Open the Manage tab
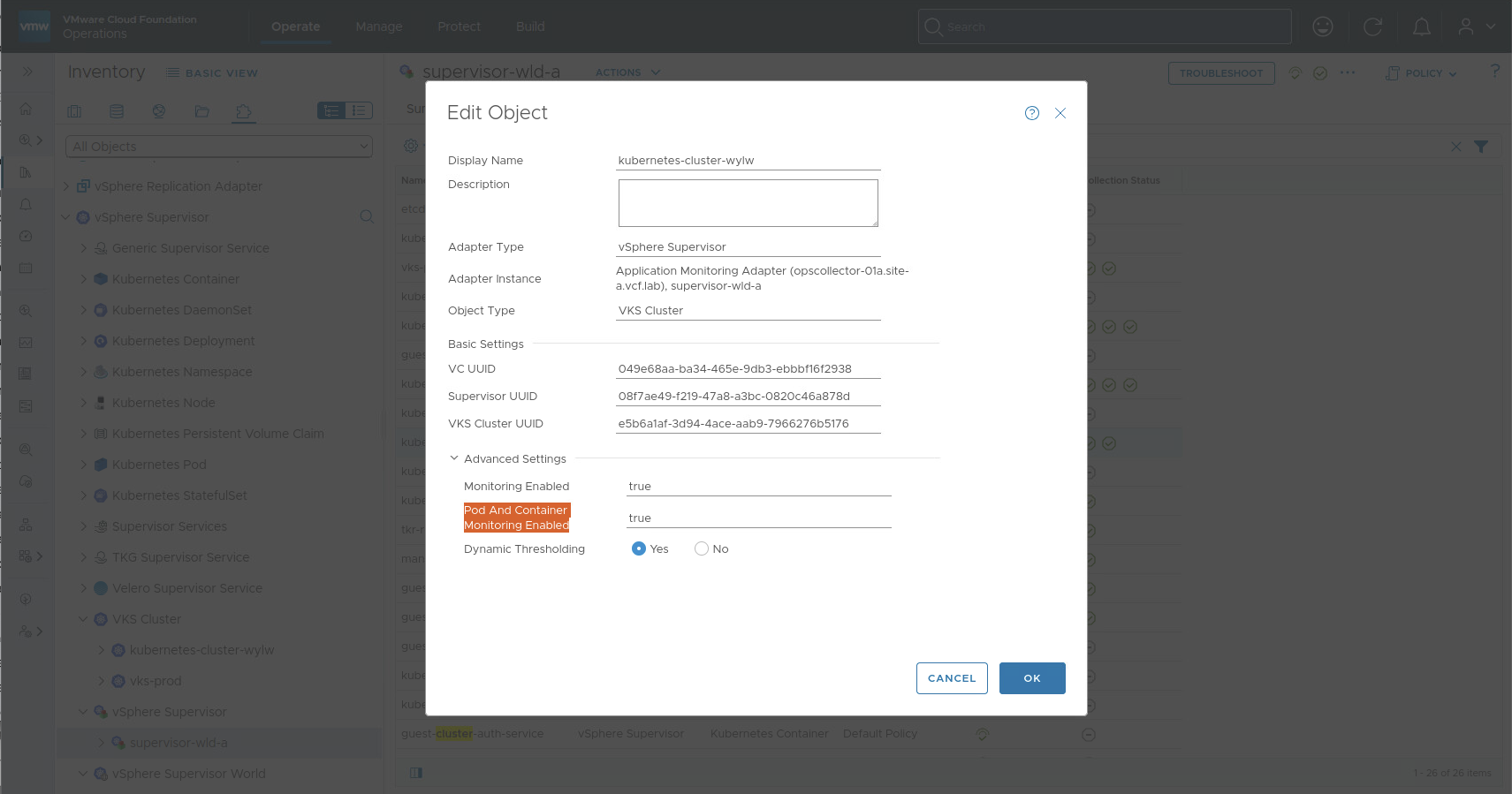 379,26
